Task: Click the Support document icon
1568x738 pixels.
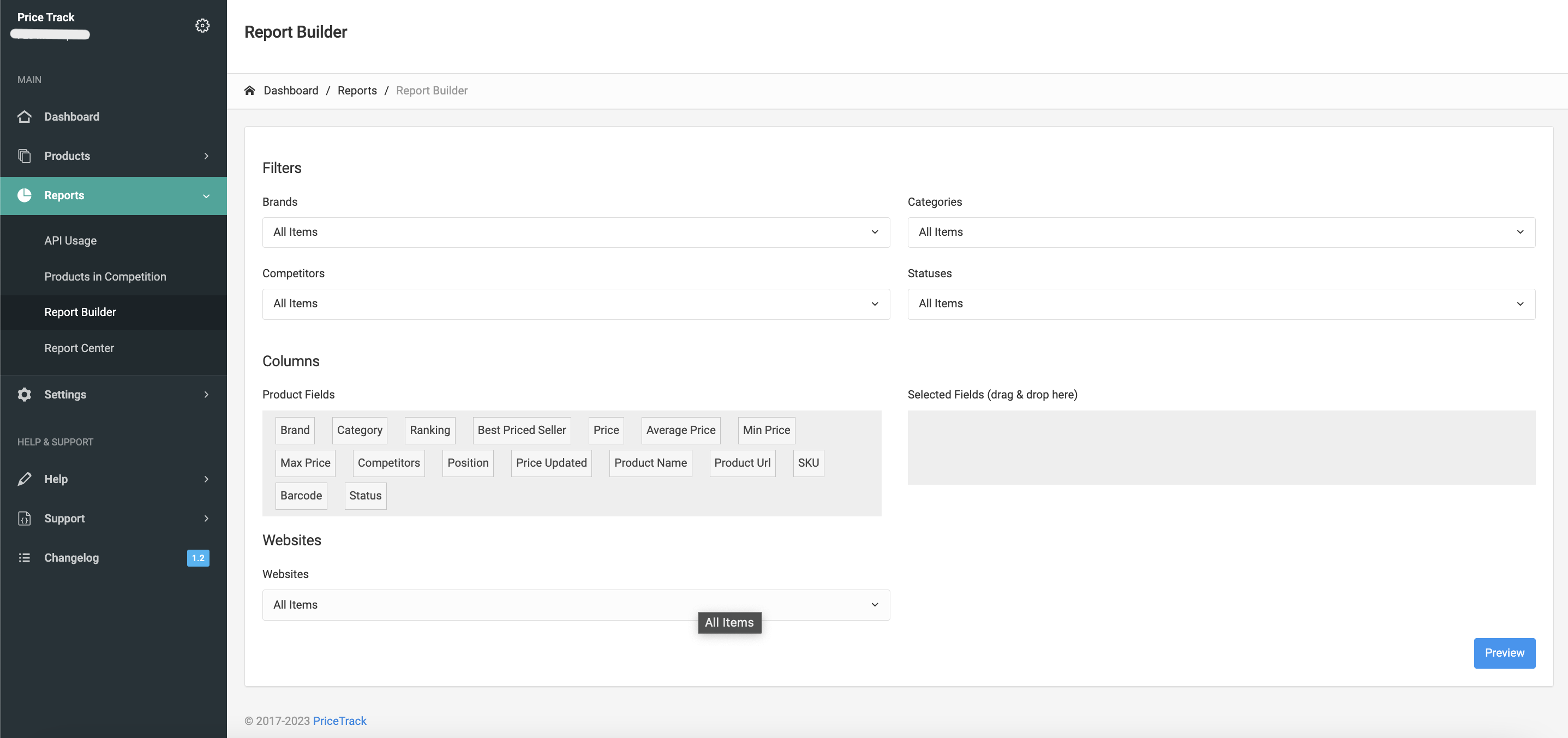Action: pyautogui.click(x=25, y=519)
